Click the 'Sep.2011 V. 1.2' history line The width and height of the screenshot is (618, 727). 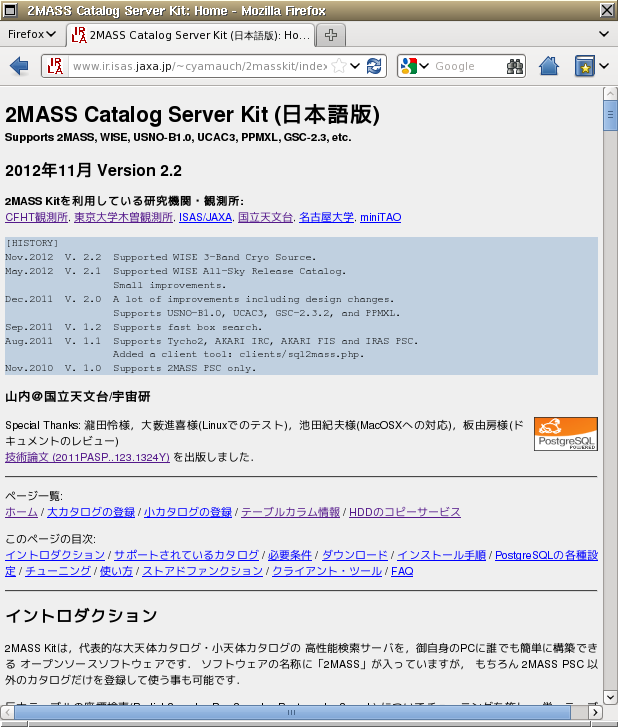pyautogui.click(x=134, y=327)
